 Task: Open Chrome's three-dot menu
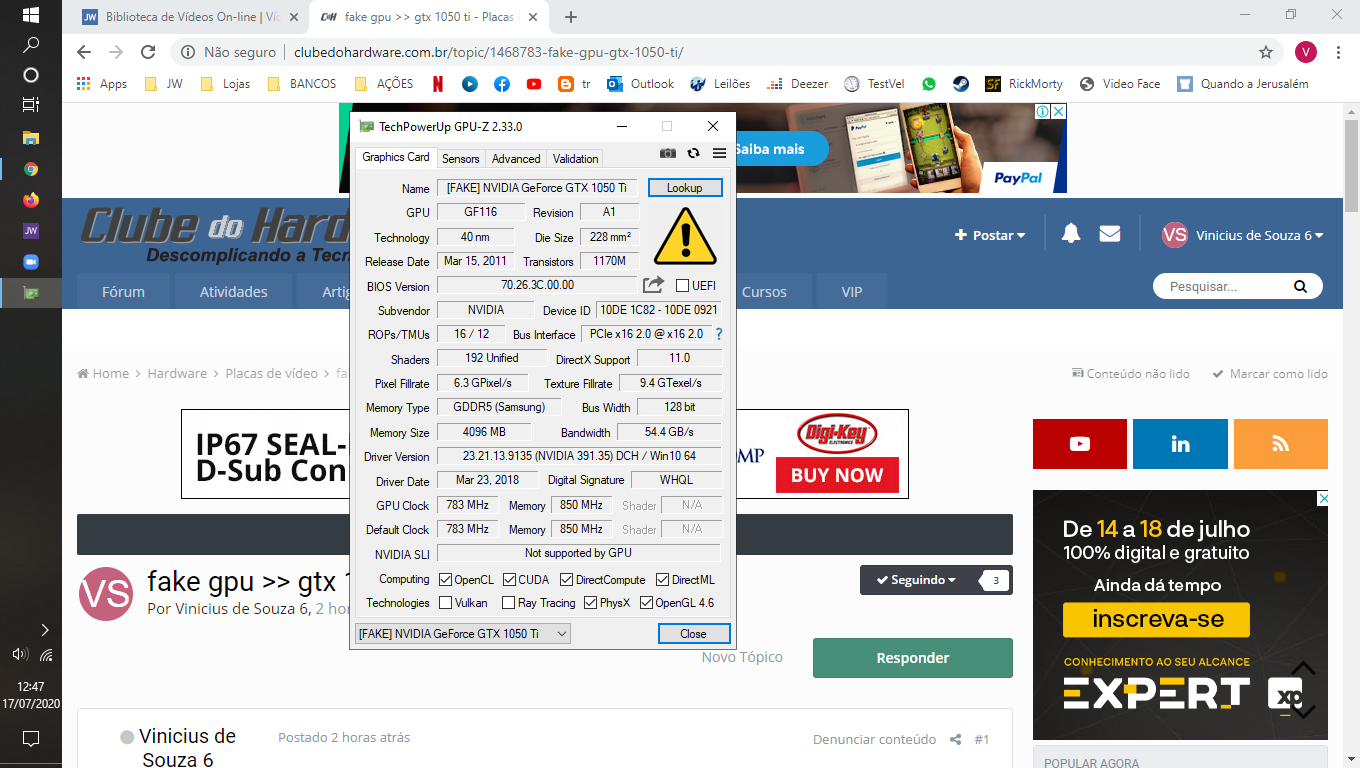coord(1338,52)
